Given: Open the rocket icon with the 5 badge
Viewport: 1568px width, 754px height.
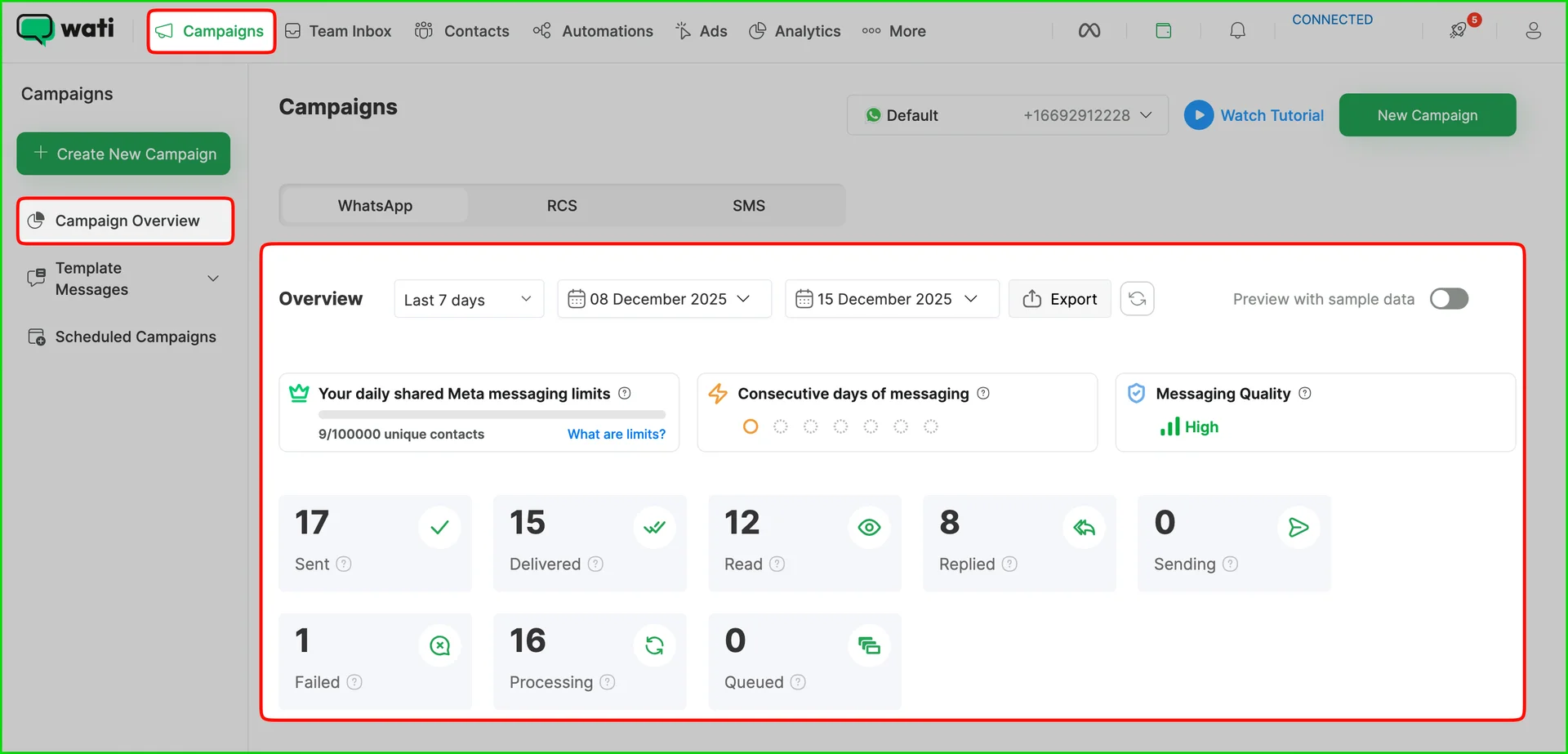Looking at the screenshot, I should (x=1458, y=30).
